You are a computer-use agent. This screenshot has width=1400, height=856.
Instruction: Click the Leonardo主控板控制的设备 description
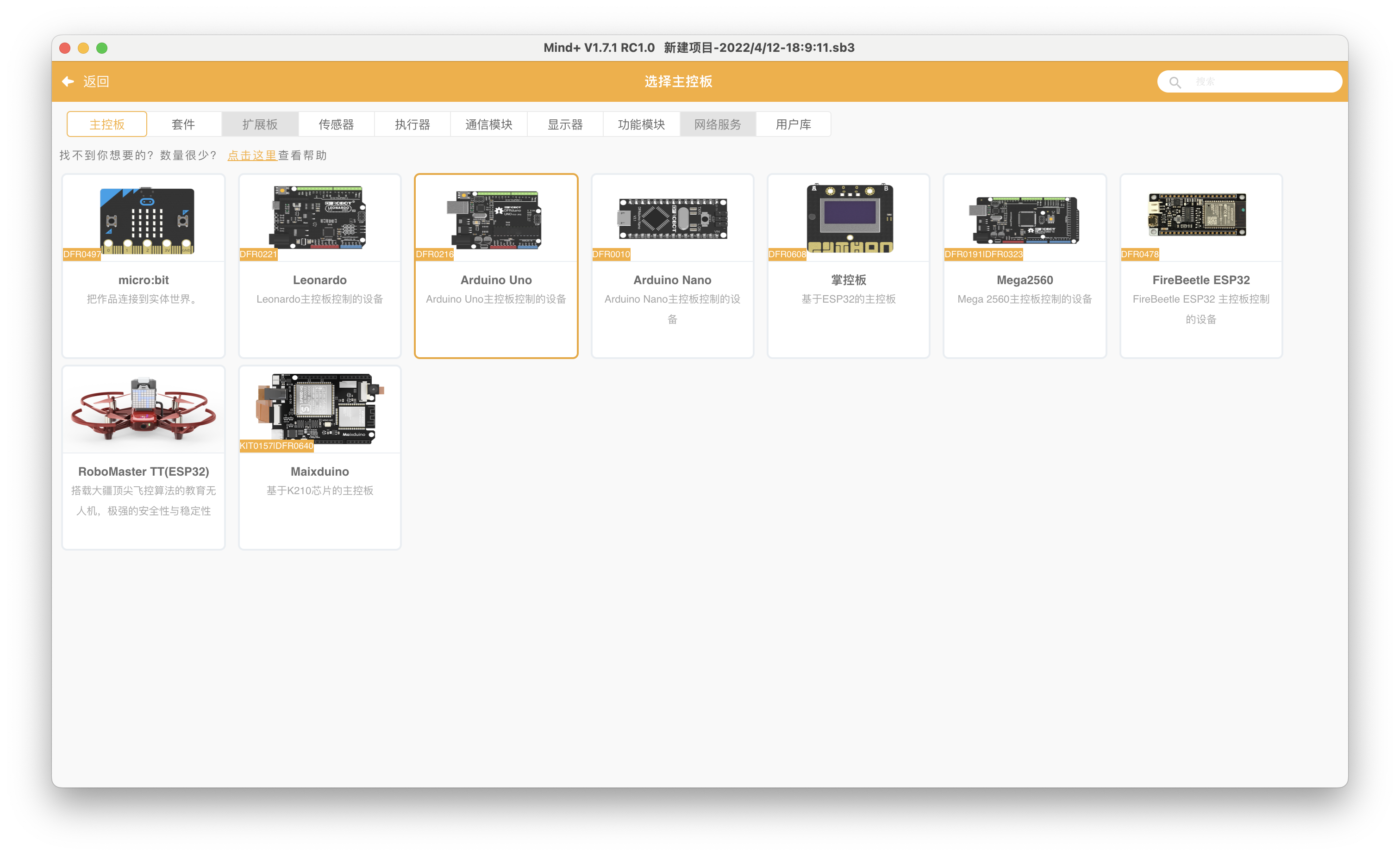[320, 299]
